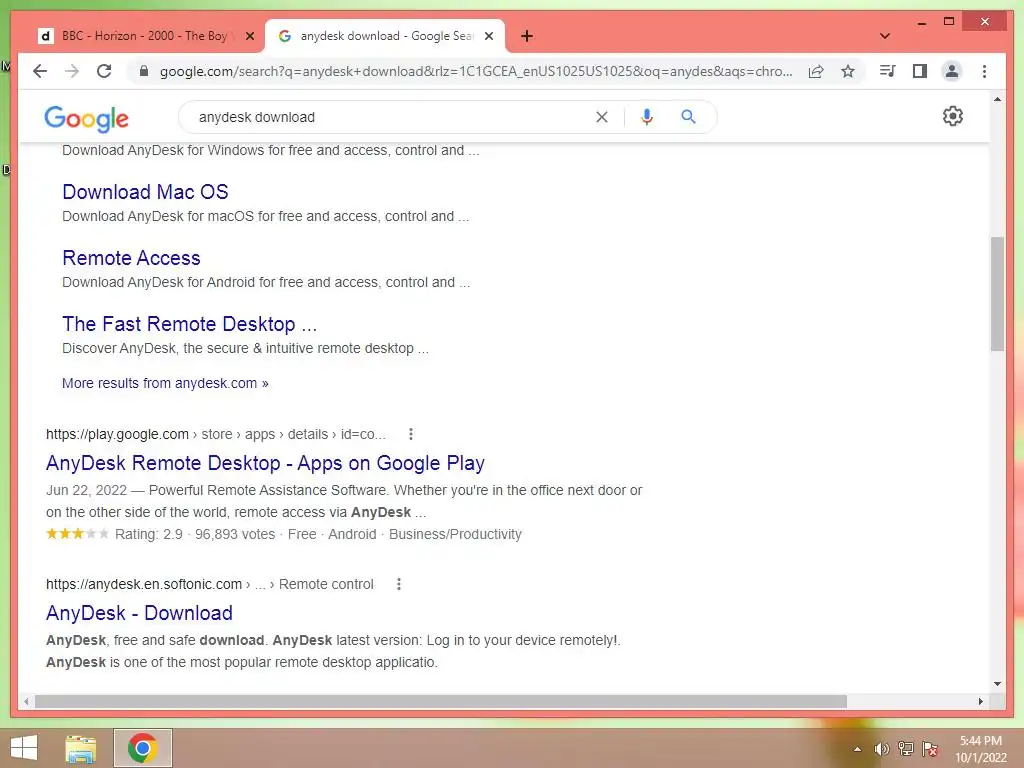Click the browser forward arrow
Image resolution: width=1024 pixels, height=768 pixels.
(72, 71)
